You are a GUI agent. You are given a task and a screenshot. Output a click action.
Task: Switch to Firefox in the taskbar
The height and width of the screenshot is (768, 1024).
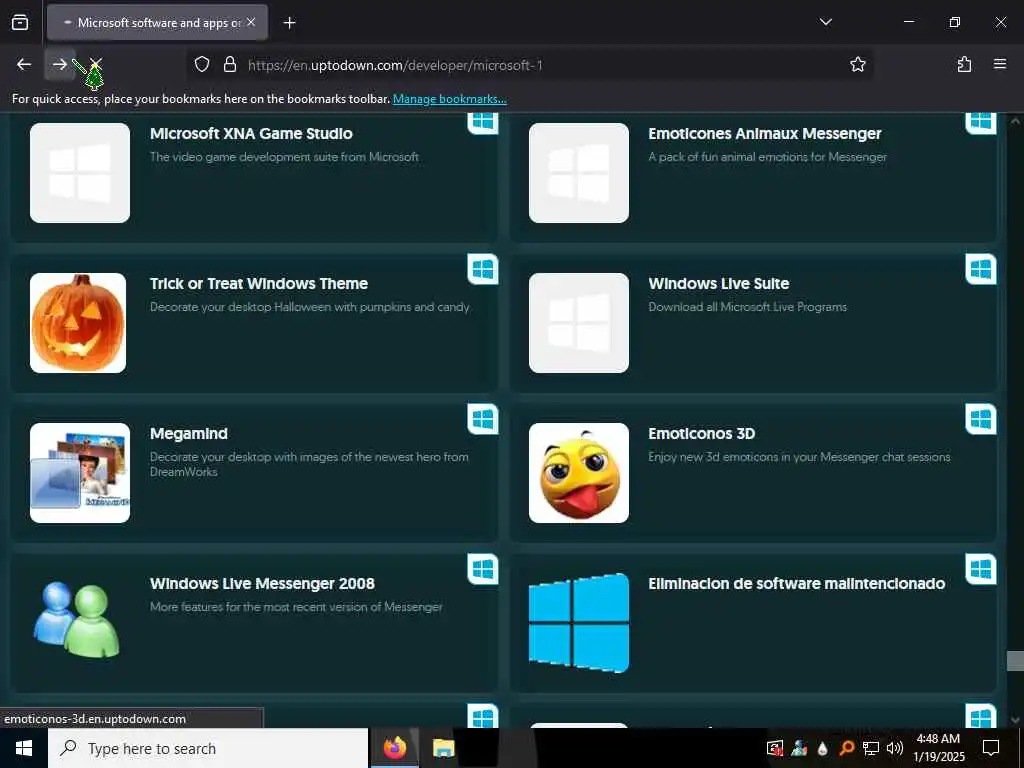(x=394, y=748)
